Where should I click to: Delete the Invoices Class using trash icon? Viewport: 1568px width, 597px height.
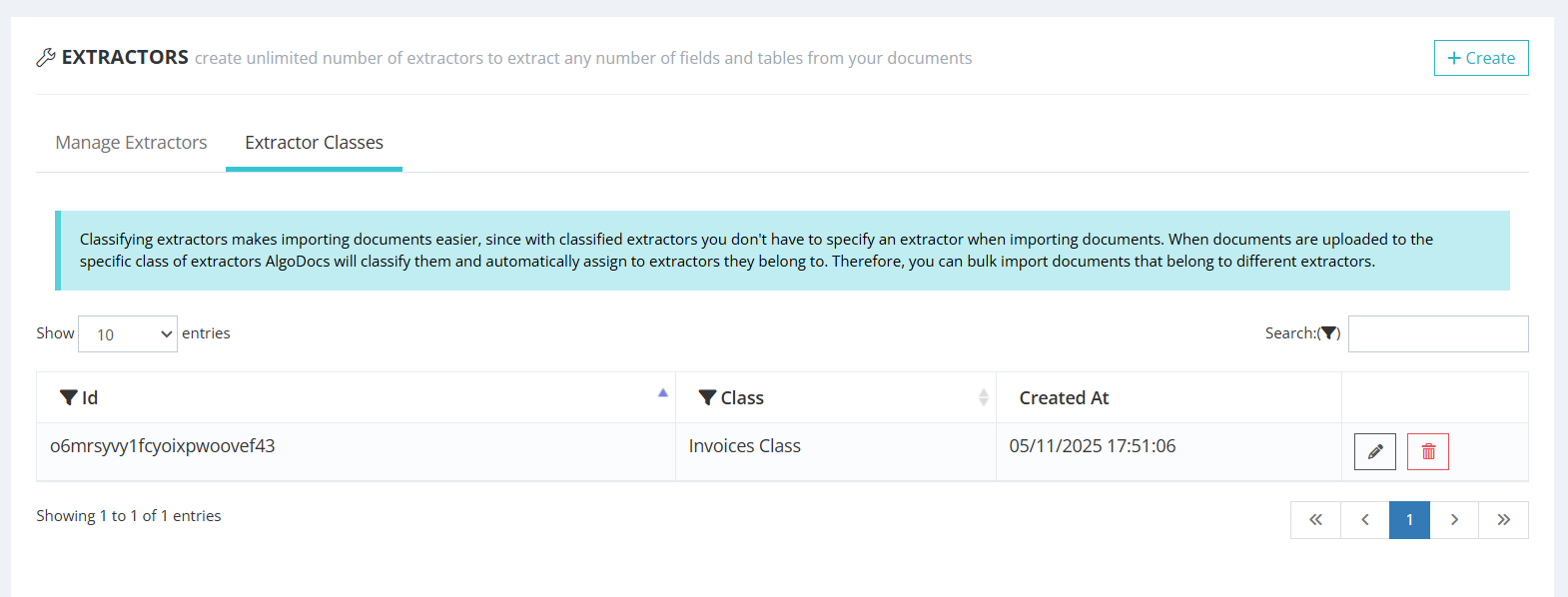(1427, 451)
